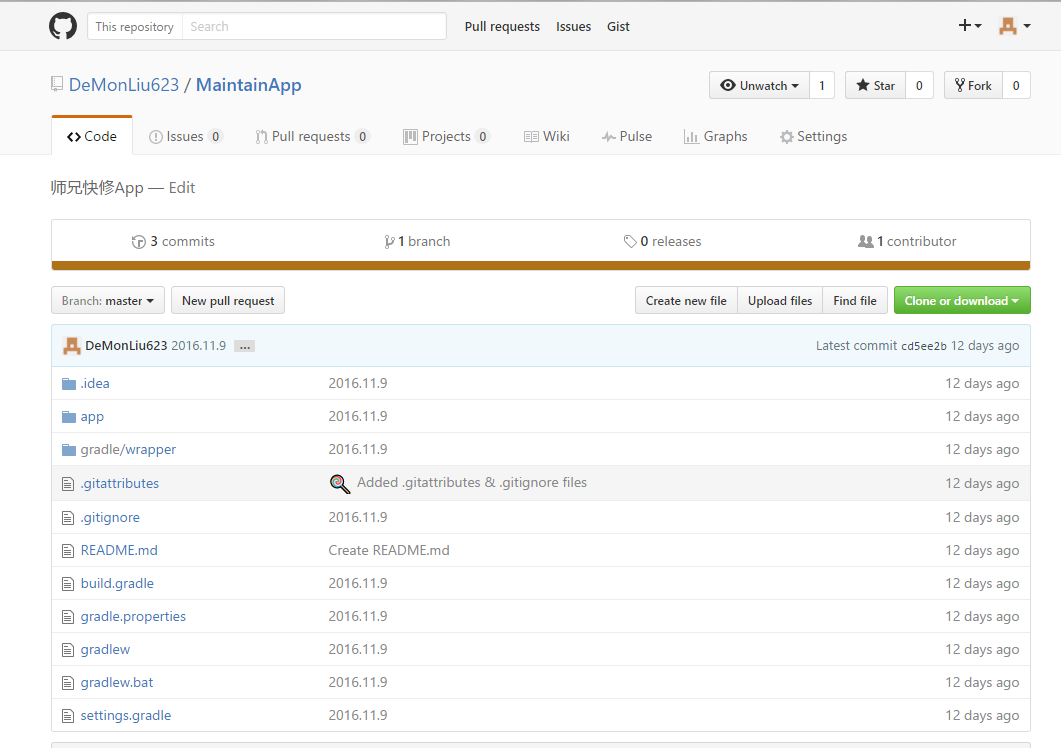Screen dimensions: 1061x748
Task: Switch to the Code tab
Action: click(x=92, y=137)
